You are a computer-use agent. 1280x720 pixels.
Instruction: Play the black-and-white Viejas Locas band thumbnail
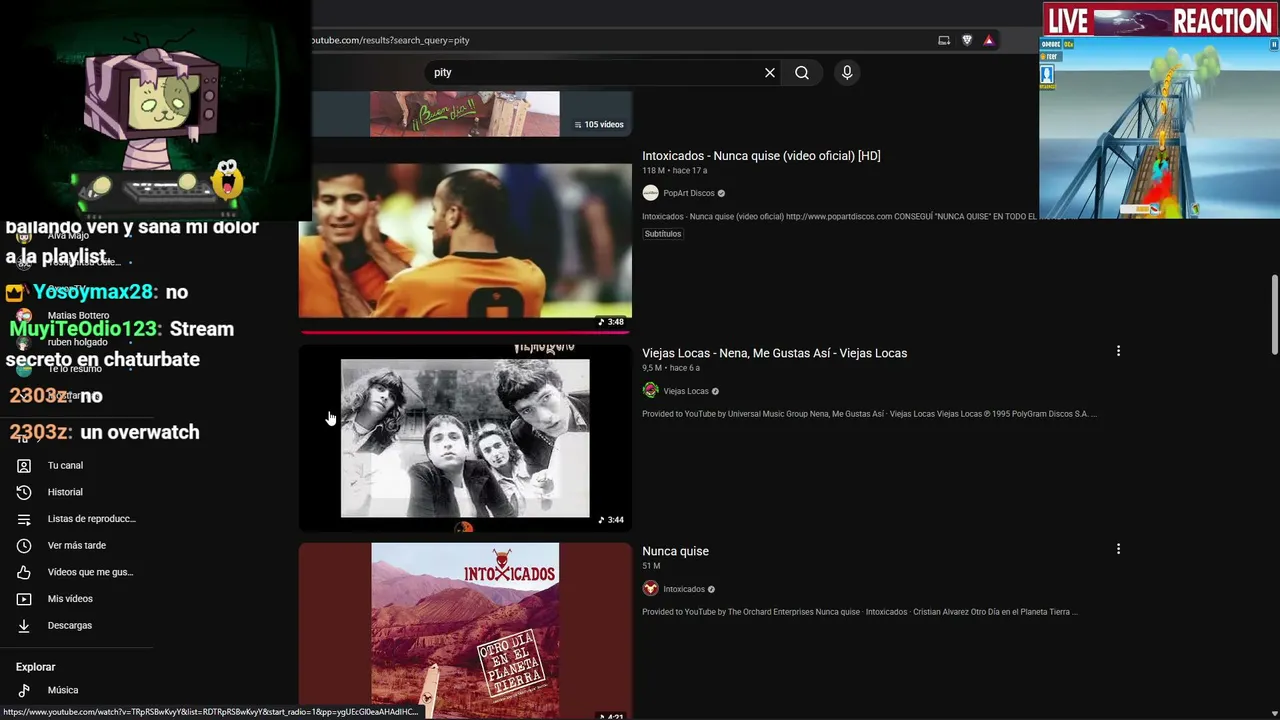pyautogui.click(x=465, y=438)
